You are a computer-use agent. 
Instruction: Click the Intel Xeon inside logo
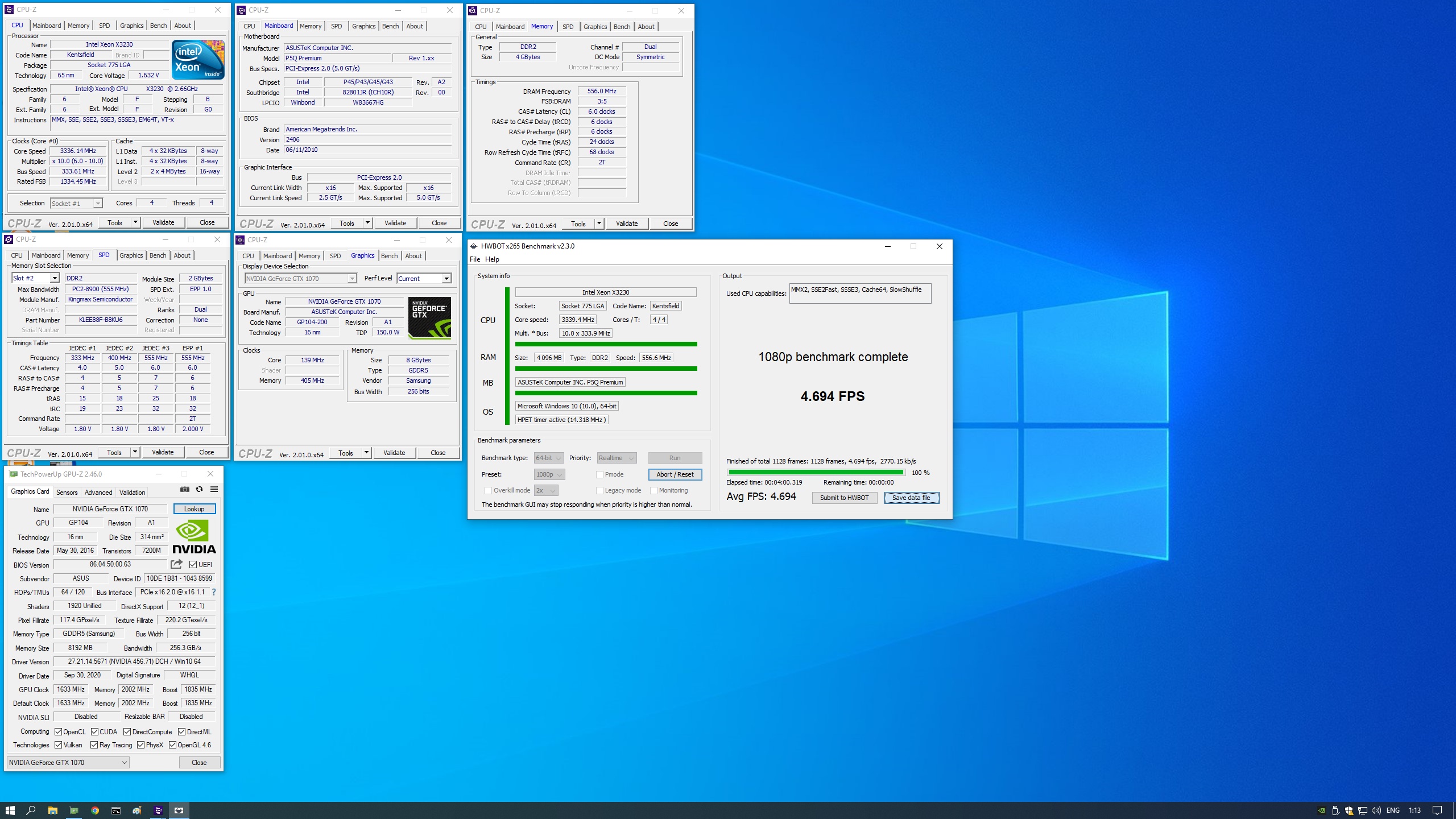pyautogui.click(x=198, y=60)
